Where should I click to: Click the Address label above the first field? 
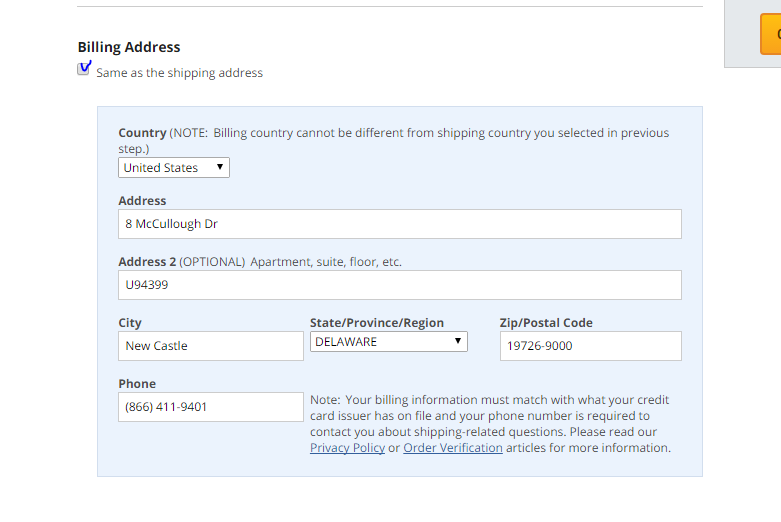[142, 201]
